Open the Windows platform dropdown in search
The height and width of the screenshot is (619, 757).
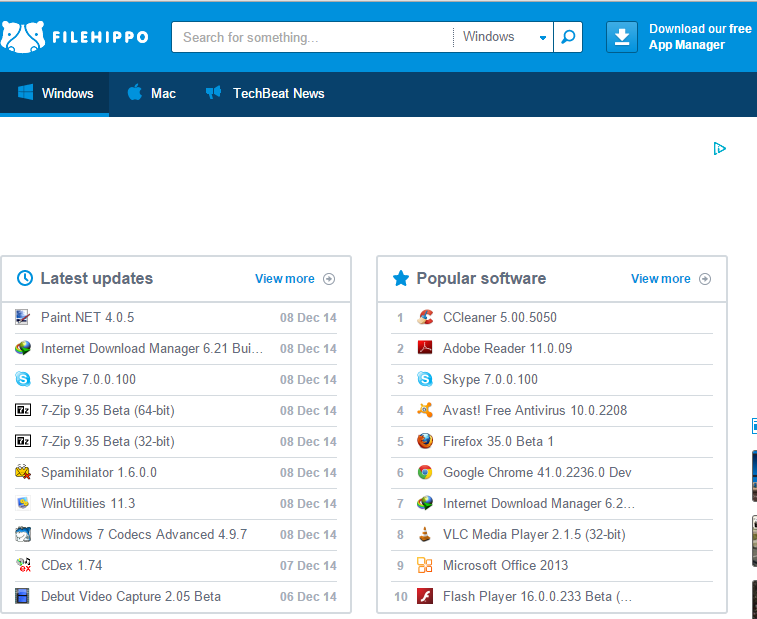coord(504,37)
